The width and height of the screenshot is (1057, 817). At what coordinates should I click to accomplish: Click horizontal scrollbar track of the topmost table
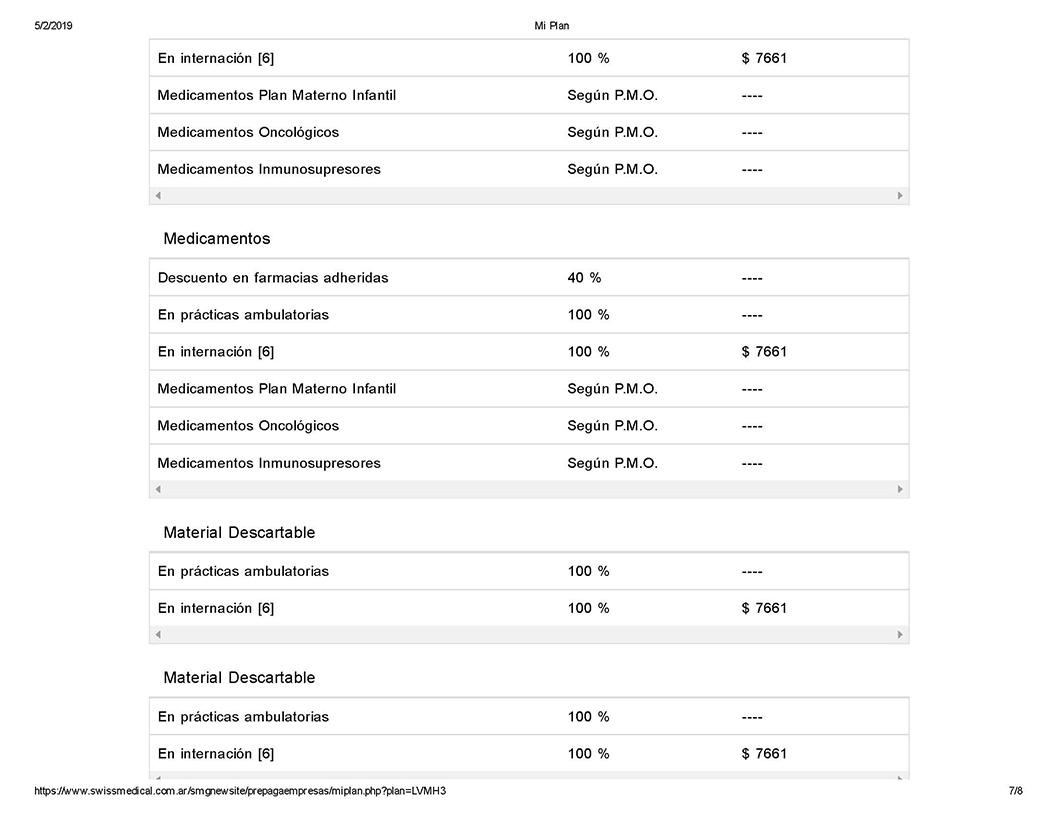[x=529, y=196]
